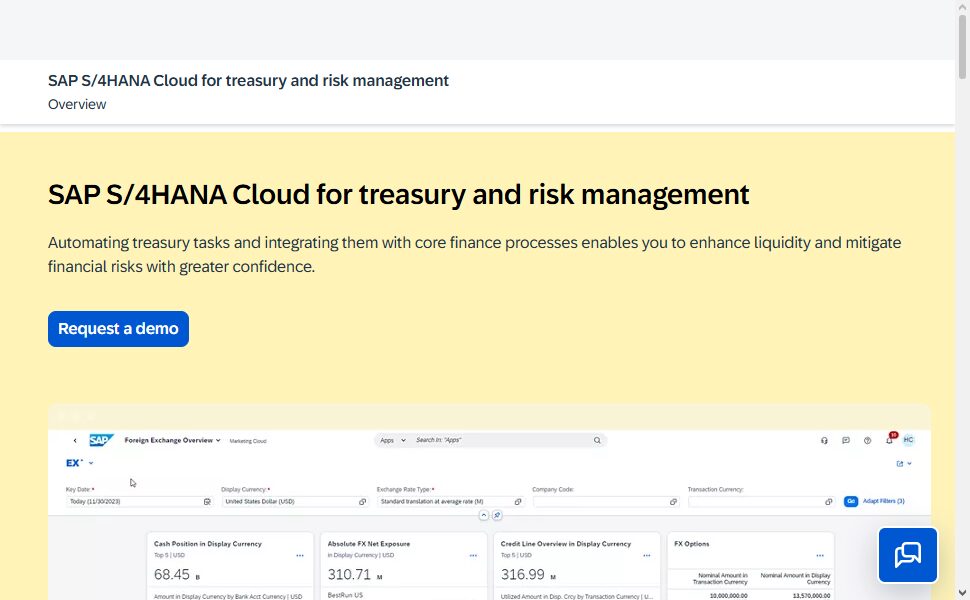Screen dimensions: 970x600
Task: Open Company Code value help icon
Action: click(673, 502)
